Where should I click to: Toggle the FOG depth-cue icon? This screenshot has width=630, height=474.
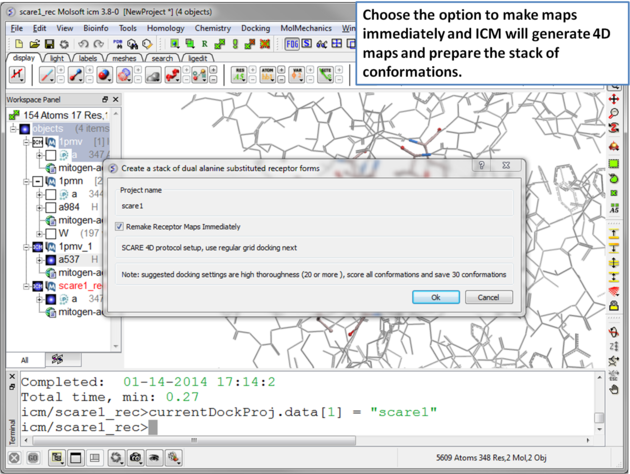[292, 44]
